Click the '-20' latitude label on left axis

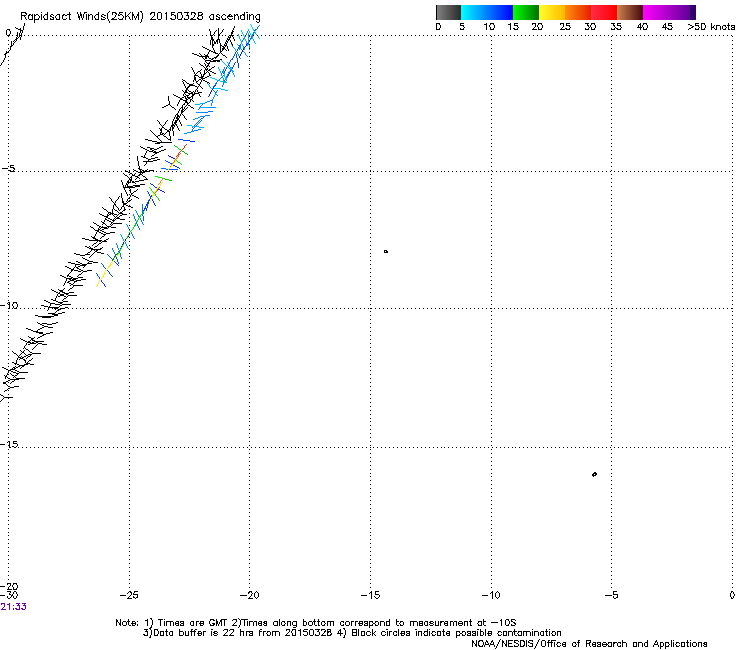click(x=9, y=586)
